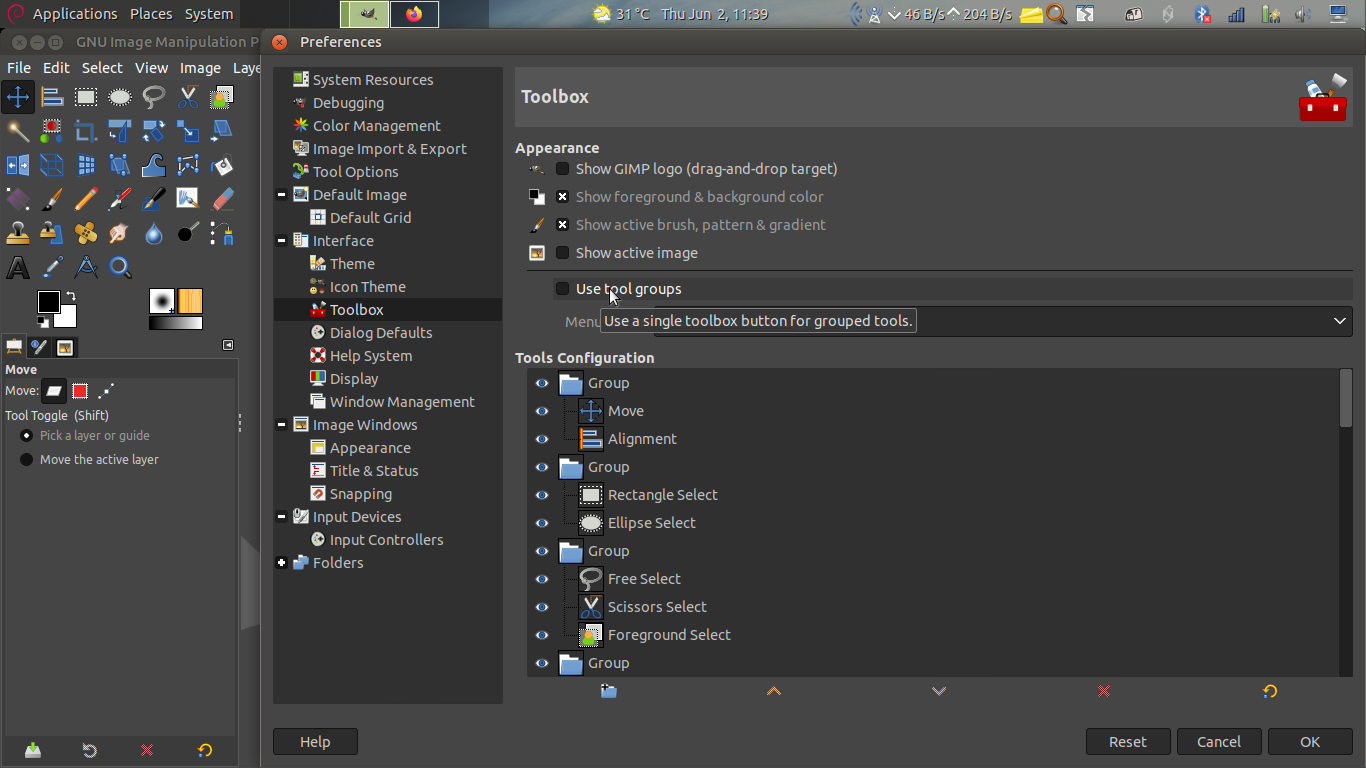
Task: Collapse the Image Windows tree node
Action: 282,425
